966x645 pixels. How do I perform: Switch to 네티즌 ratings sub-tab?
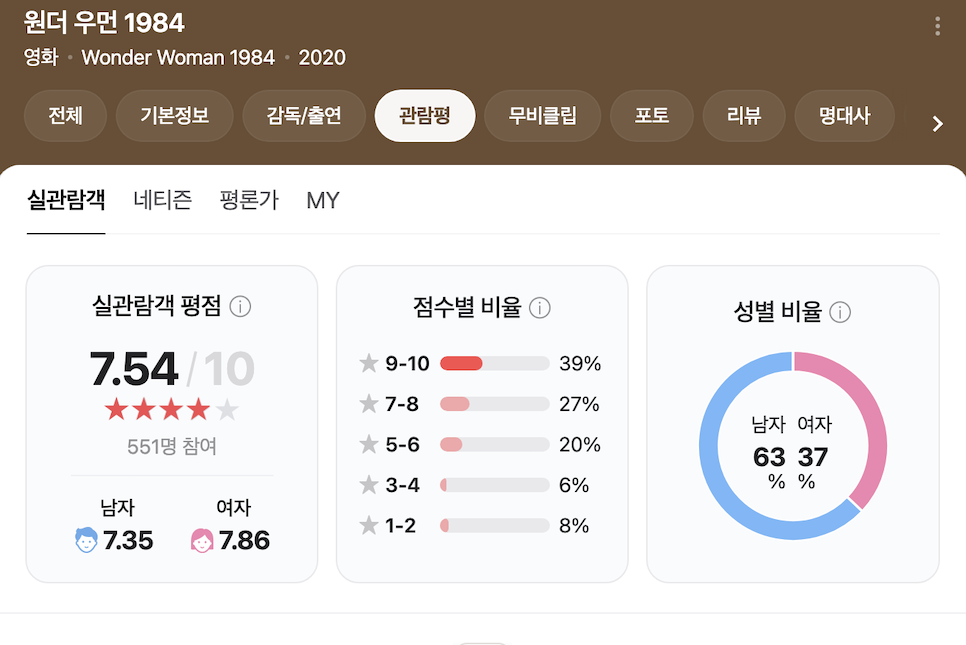[163, 200]
